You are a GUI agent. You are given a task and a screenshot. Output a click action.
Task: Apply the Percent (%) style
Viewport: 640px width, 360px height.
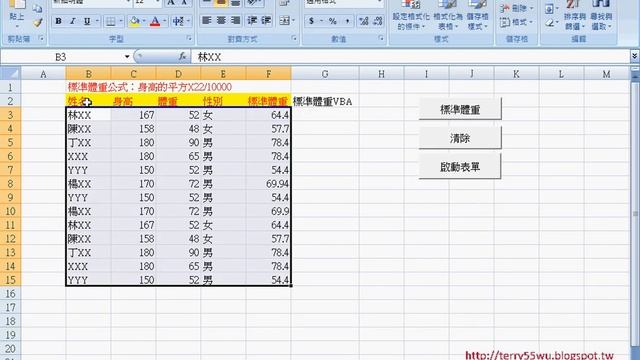click(x=333, y=21)
